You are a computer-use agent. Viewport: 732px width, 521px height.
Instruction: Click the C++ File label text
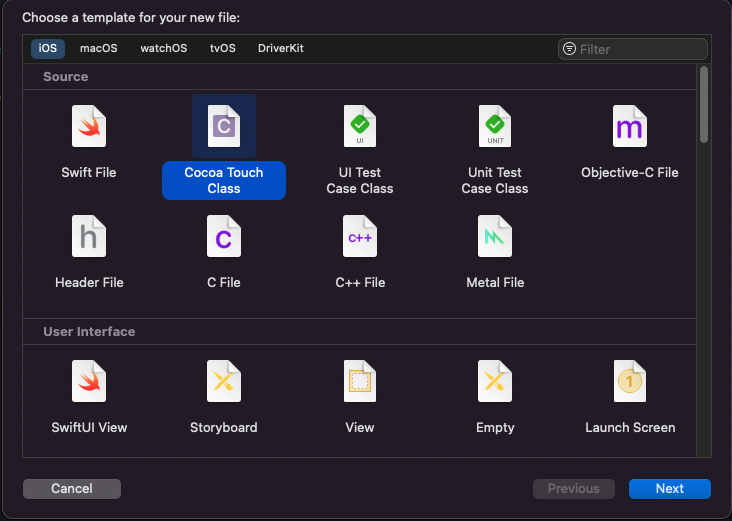click(360, 283)
